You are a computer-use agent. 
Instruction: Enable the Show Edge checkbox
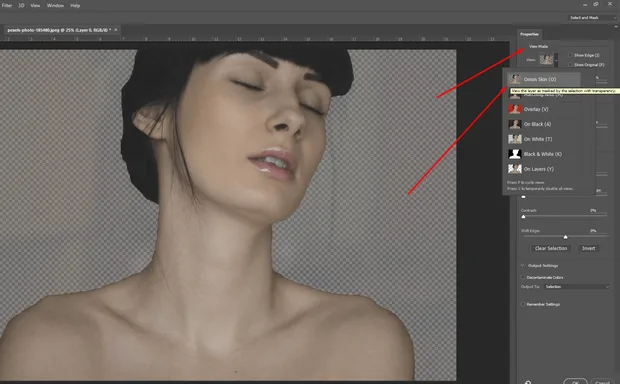pos(570,55)
